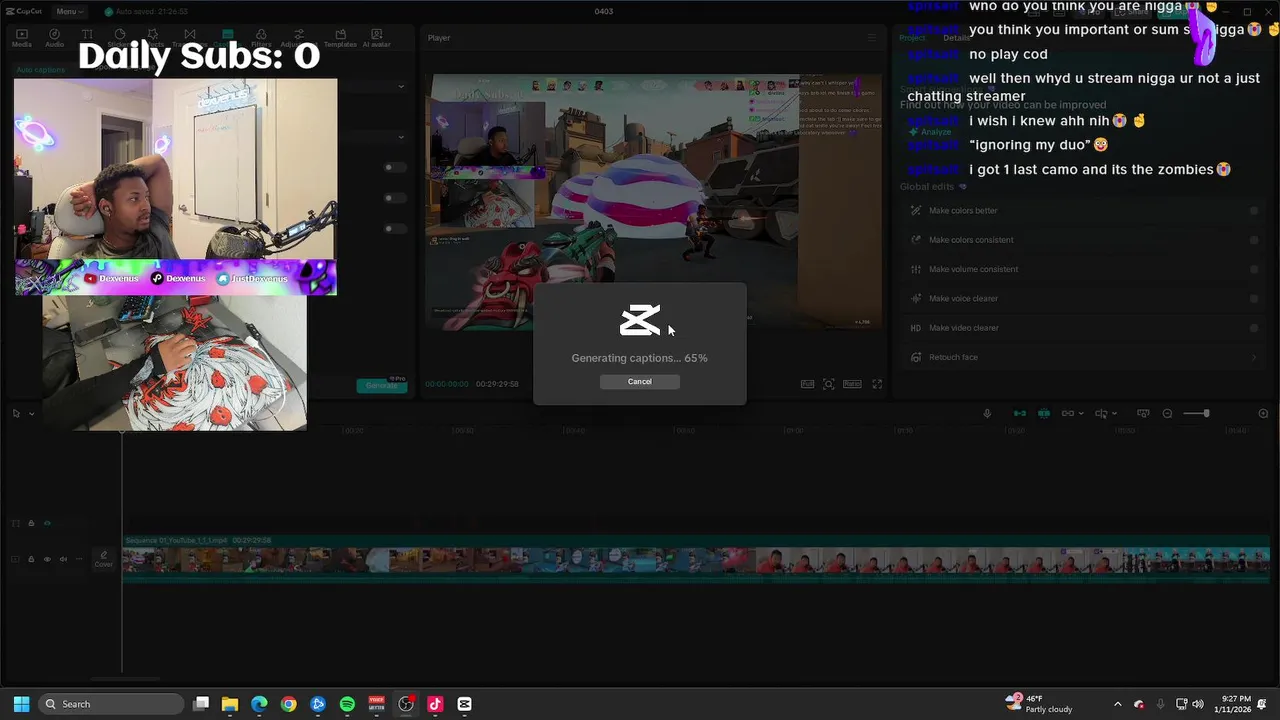Viewport: 1280px width, 720px height.
Task: Click the Player panel title
Action: tap(439, 38)
